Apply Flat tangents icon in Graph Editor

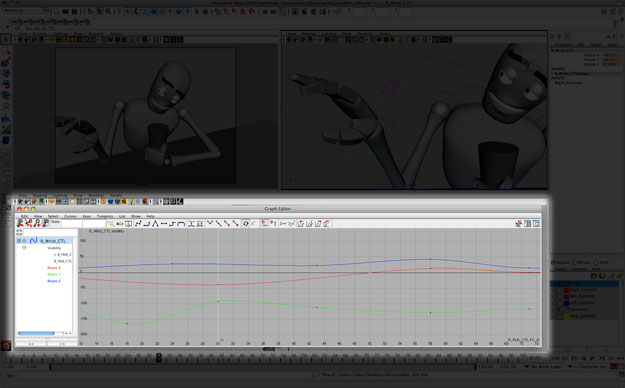[163, 224]
